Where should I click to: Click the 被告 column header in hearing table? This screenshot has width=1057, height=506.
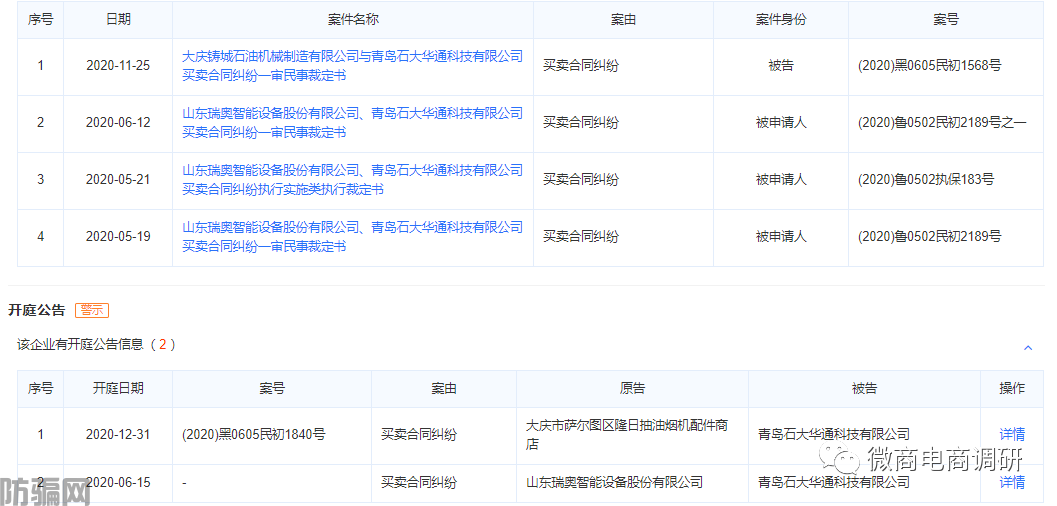click(864, 389)
